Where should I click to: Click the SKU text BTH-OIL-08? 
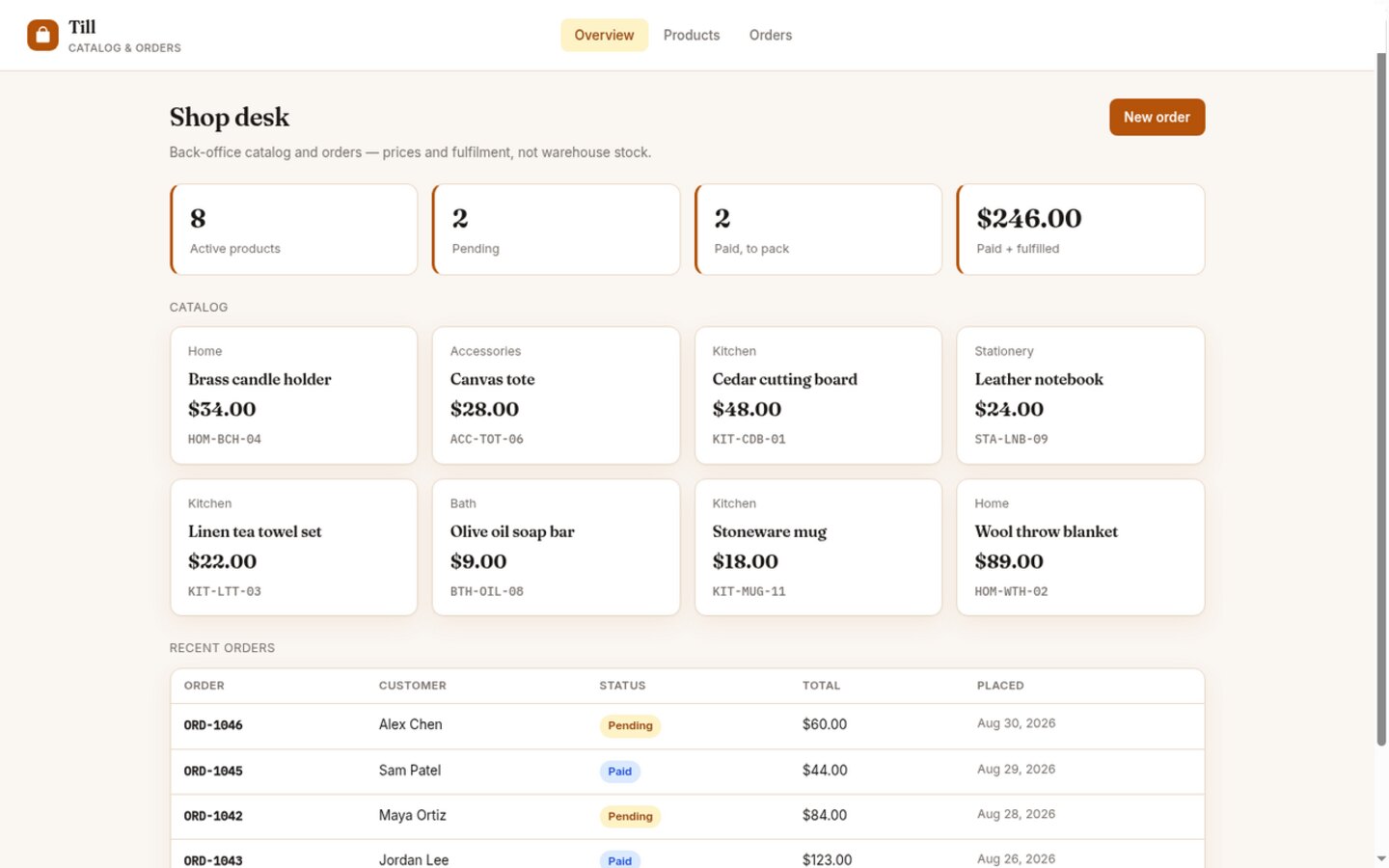486,591
